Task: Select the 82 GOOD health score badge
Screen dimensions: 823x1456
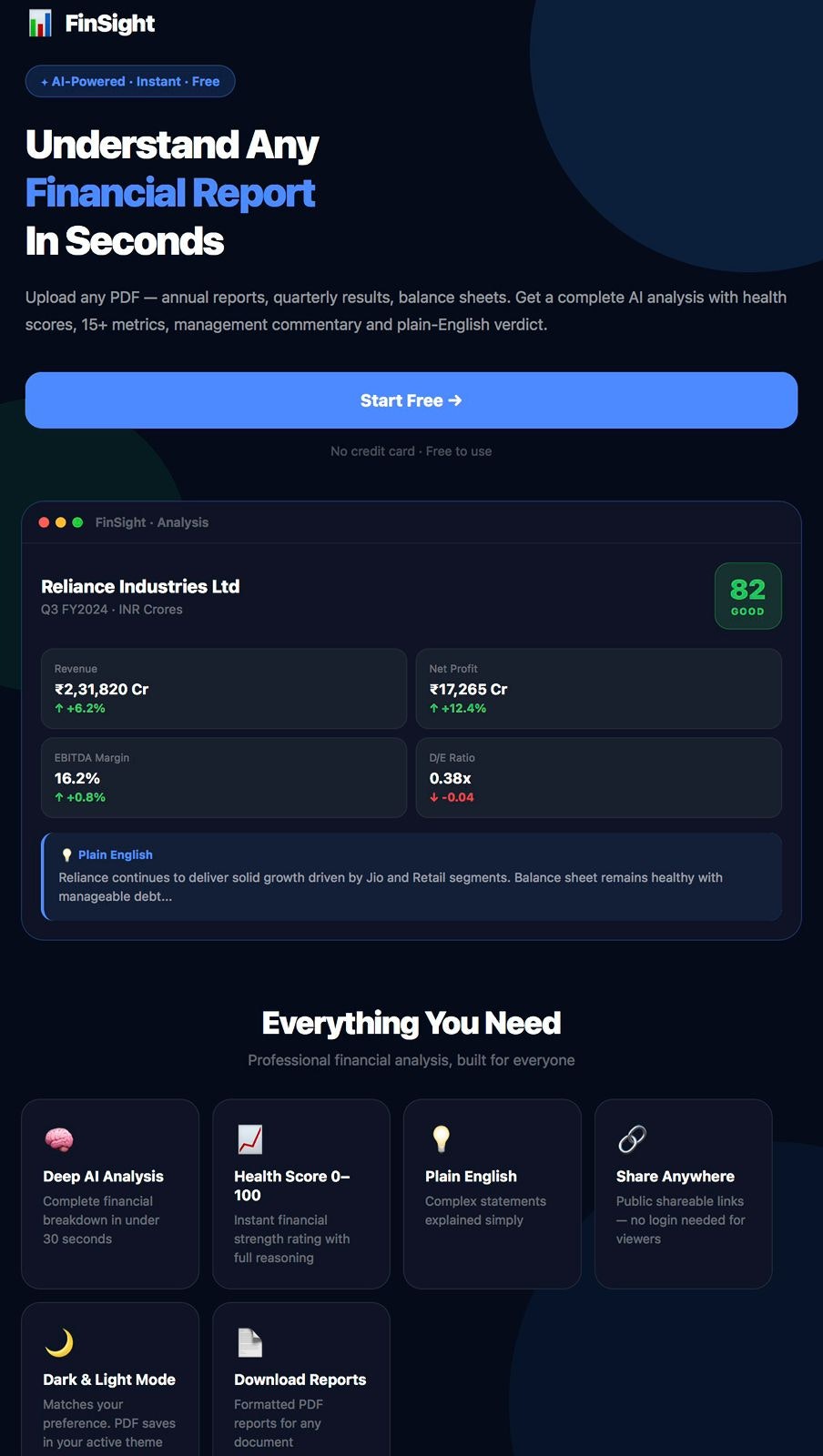Action: click(748, 596)
